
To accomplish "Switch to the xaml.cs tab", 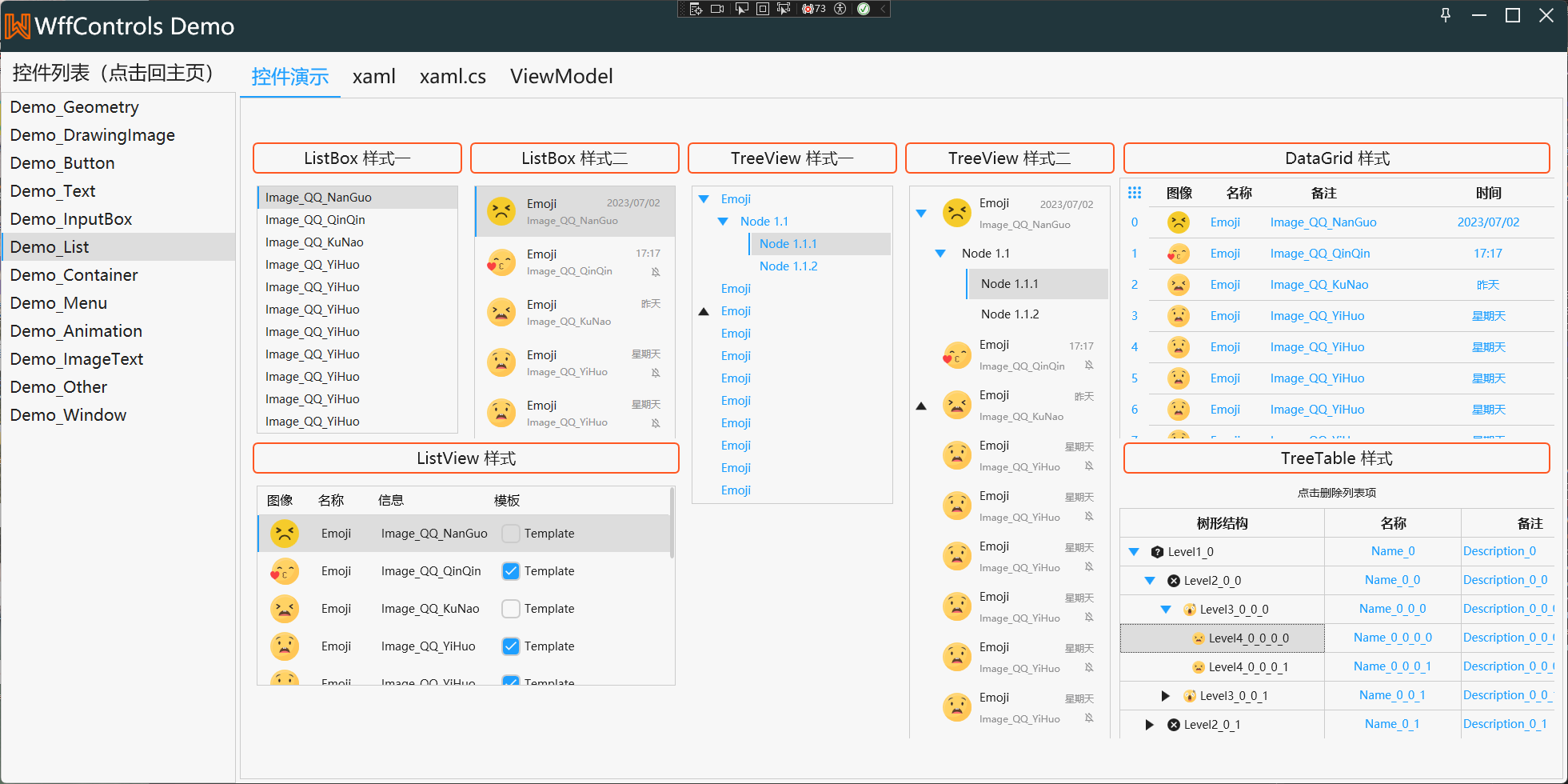I will [x=453, y=76].
